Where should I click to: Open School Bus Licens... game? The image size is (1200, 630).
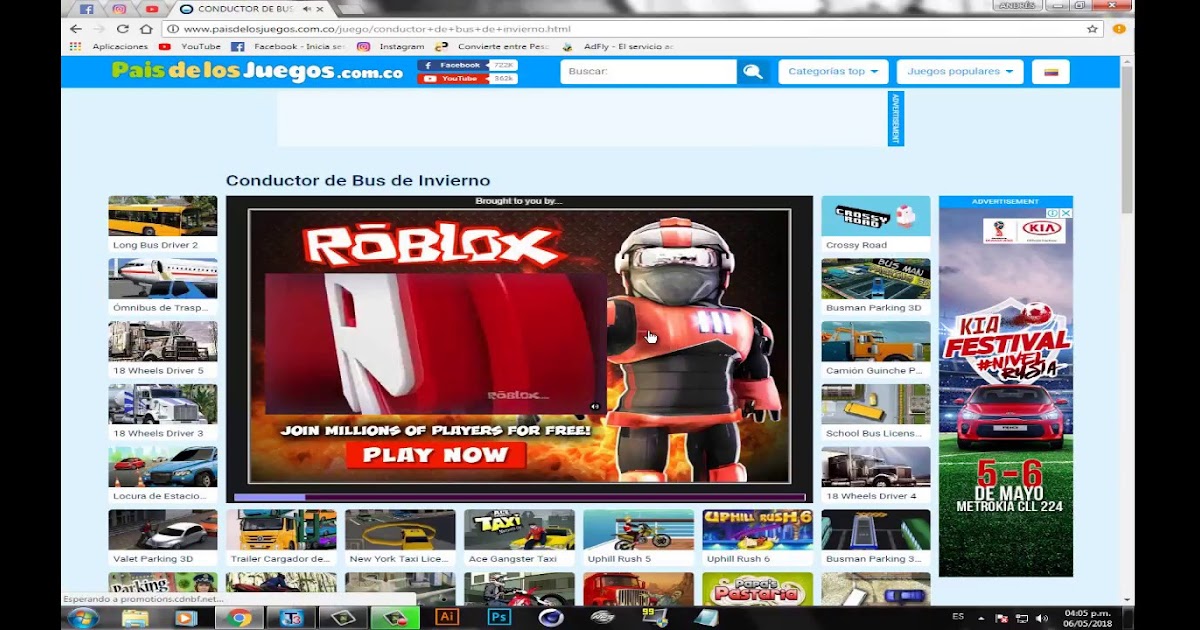tap(876, 413)
